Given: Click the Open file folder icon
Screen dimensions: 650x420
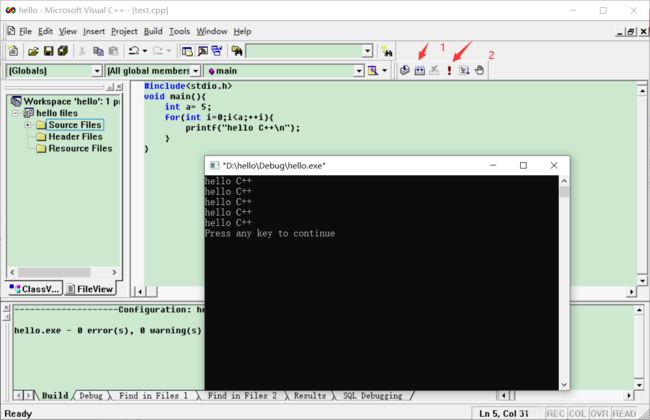Looking at the screenshot, I should 33,51.
